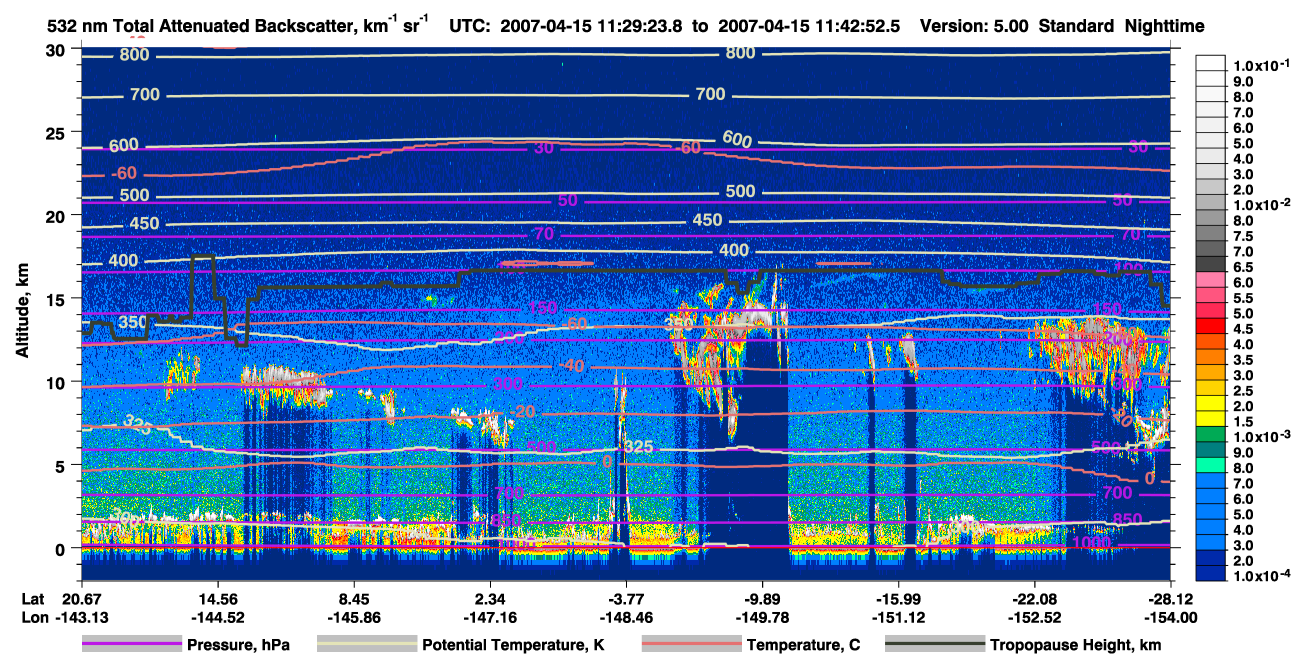Click the magenta 'Pressure, hPa' legend line
Viewport: 1300px width, 667px height.
pos(132,645)
